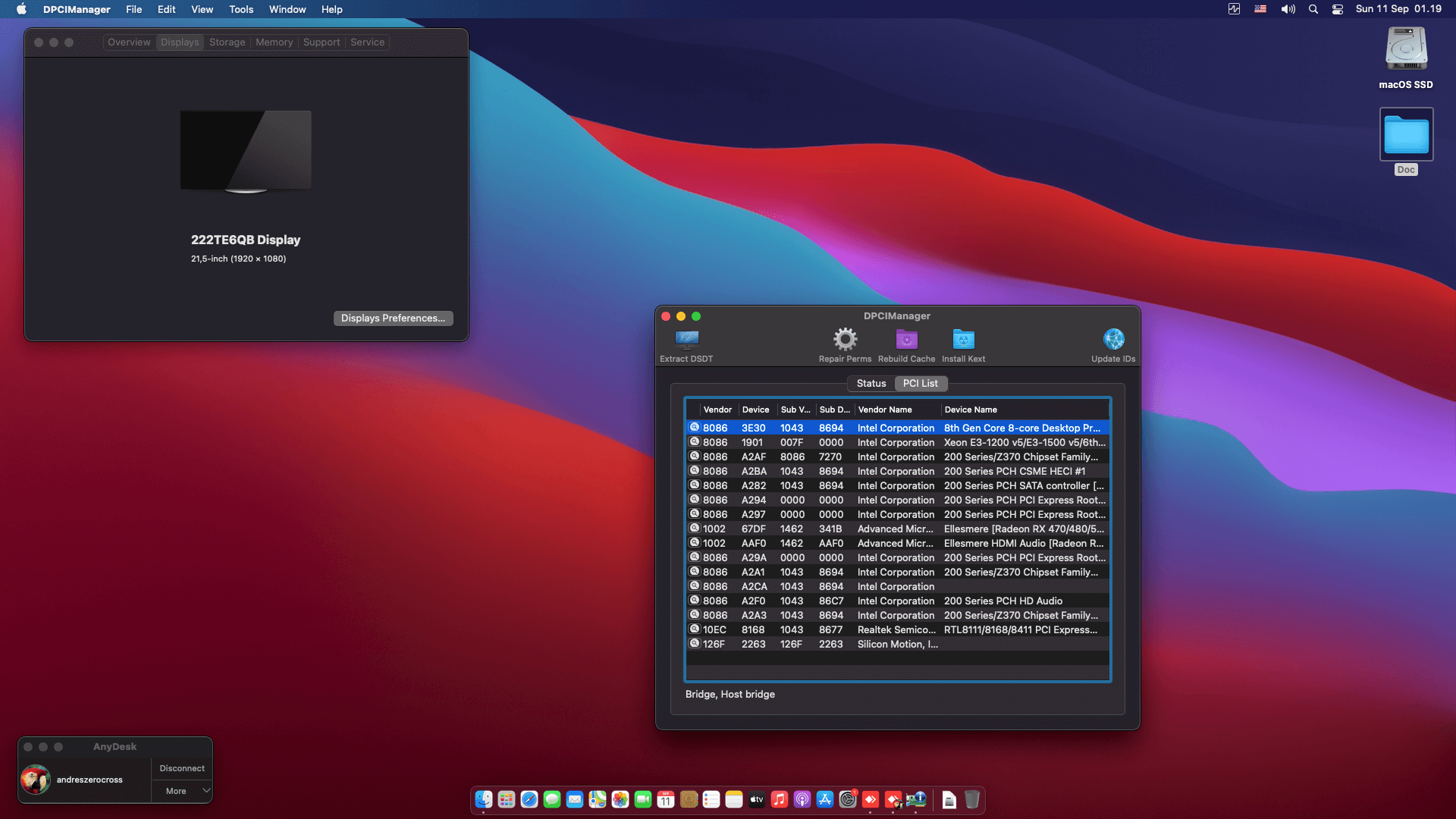The image size is (1456, 819).
Task: Click the Displays Preferences button
Action: coord(393,318)
